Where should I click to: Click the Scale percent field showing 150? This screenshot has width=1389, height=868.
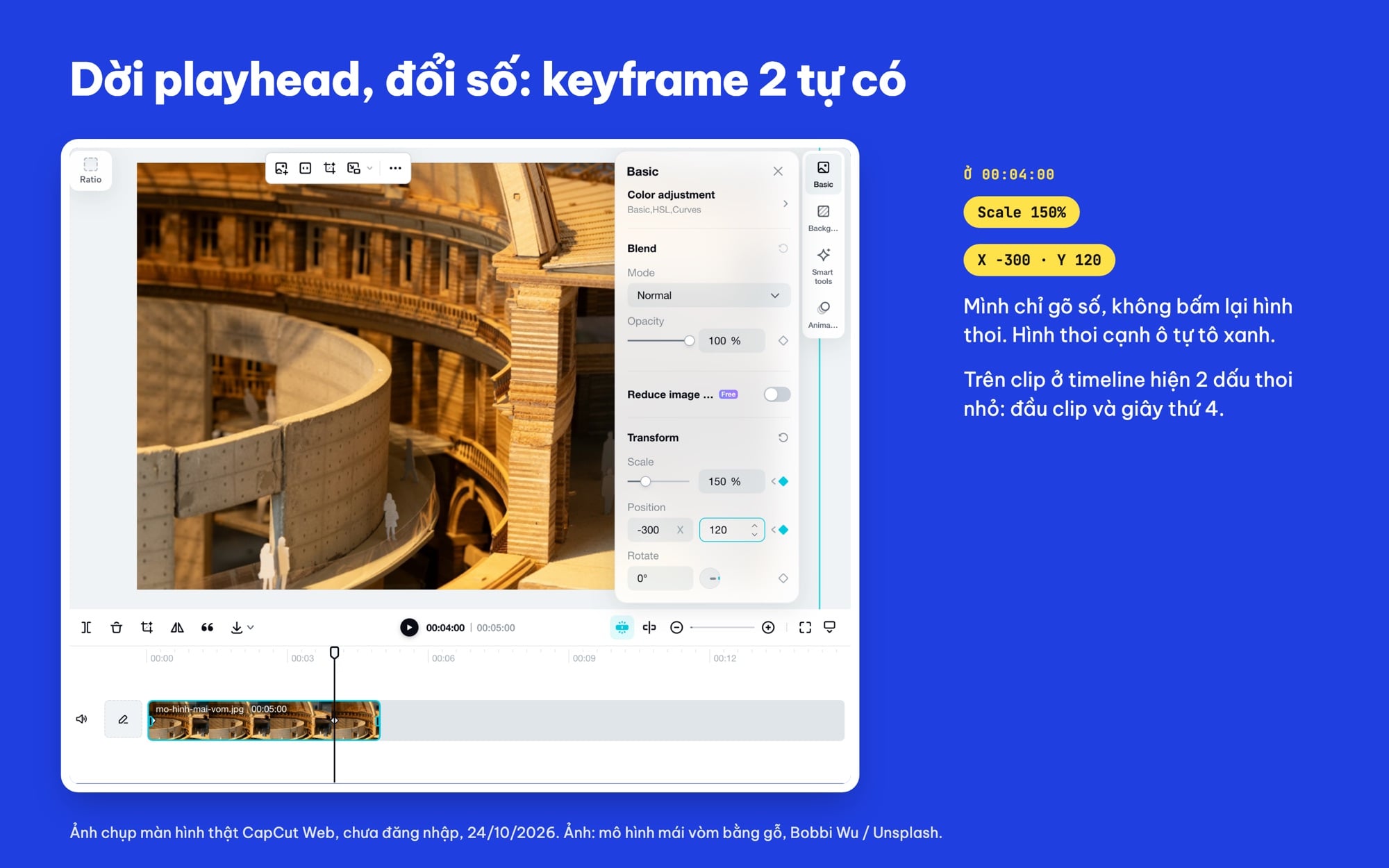pos(731,482)
